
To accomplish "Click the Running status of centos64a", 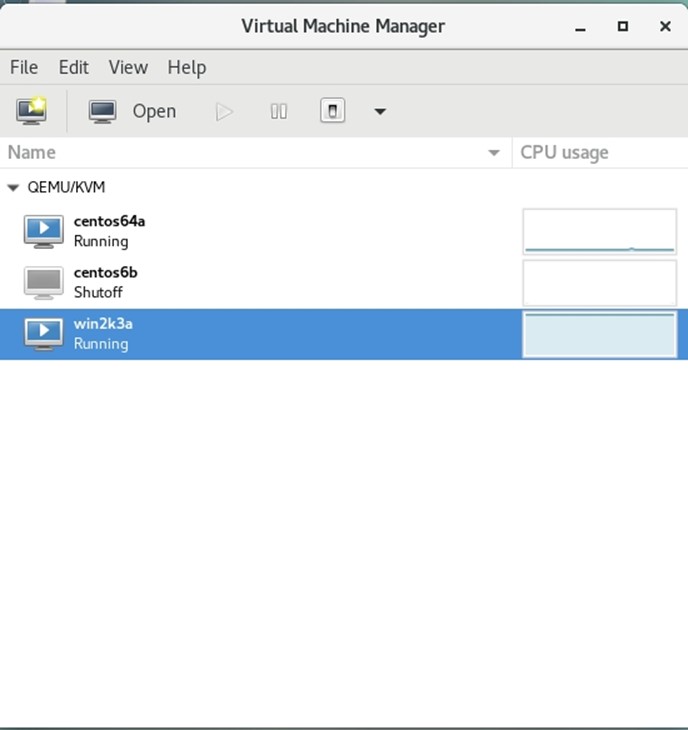I will (101, 242).
